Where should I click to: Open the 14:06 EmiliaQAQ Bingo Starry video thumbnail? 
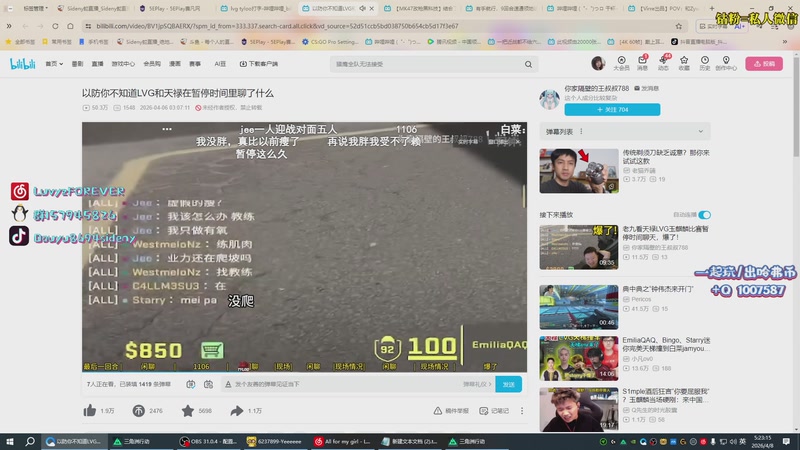579,358
